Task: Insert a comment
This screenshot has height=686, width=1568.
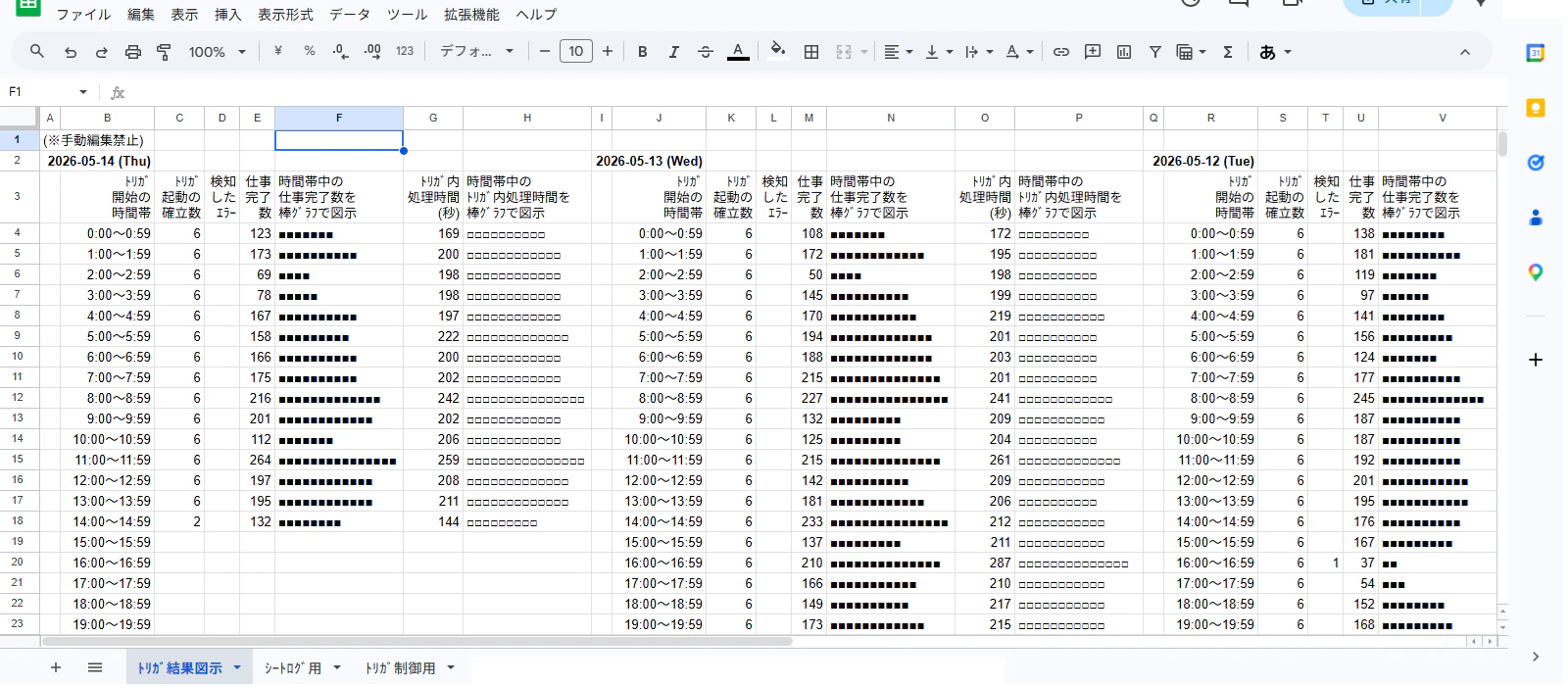Action: coord(1093,52)
